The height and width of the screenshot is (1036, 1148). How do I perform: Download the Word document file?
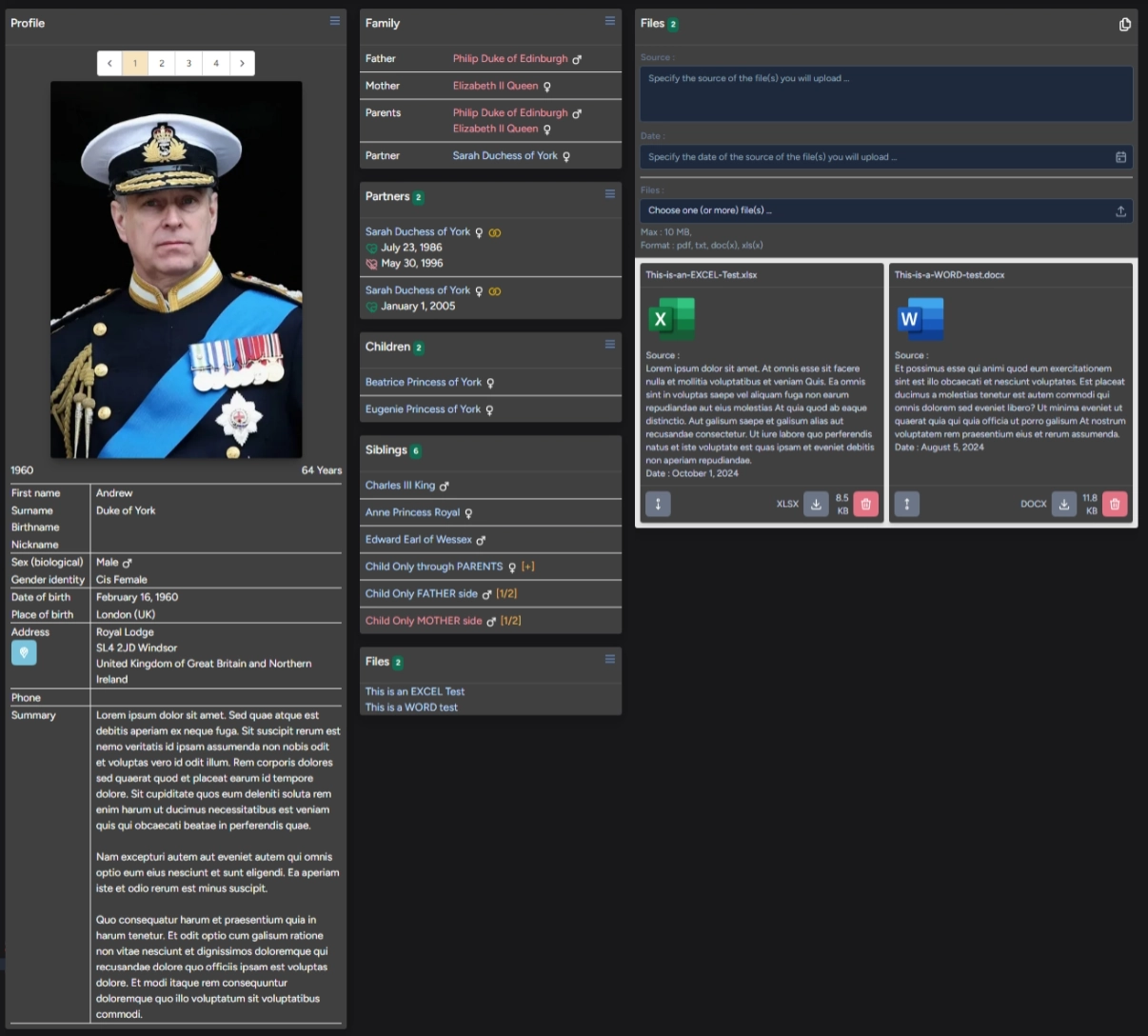coord(1064,505)
